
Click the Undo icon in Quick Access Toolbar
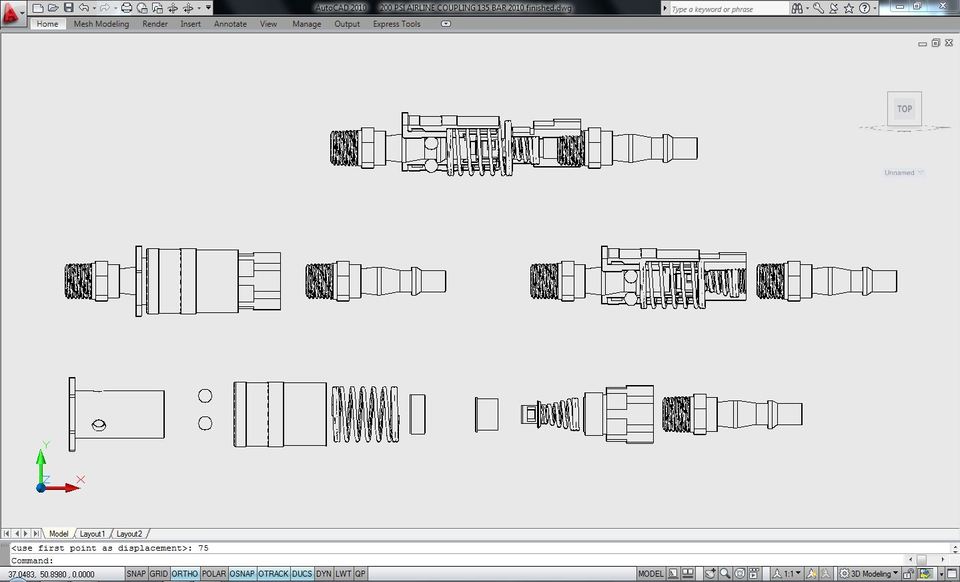pyautogui.click(x=84, y=7)
